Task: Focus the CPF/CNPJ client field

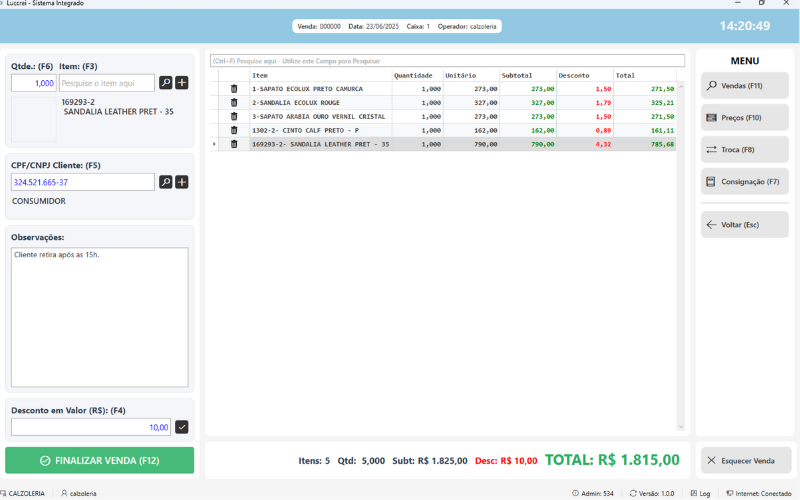Action: tap(83, 182)
